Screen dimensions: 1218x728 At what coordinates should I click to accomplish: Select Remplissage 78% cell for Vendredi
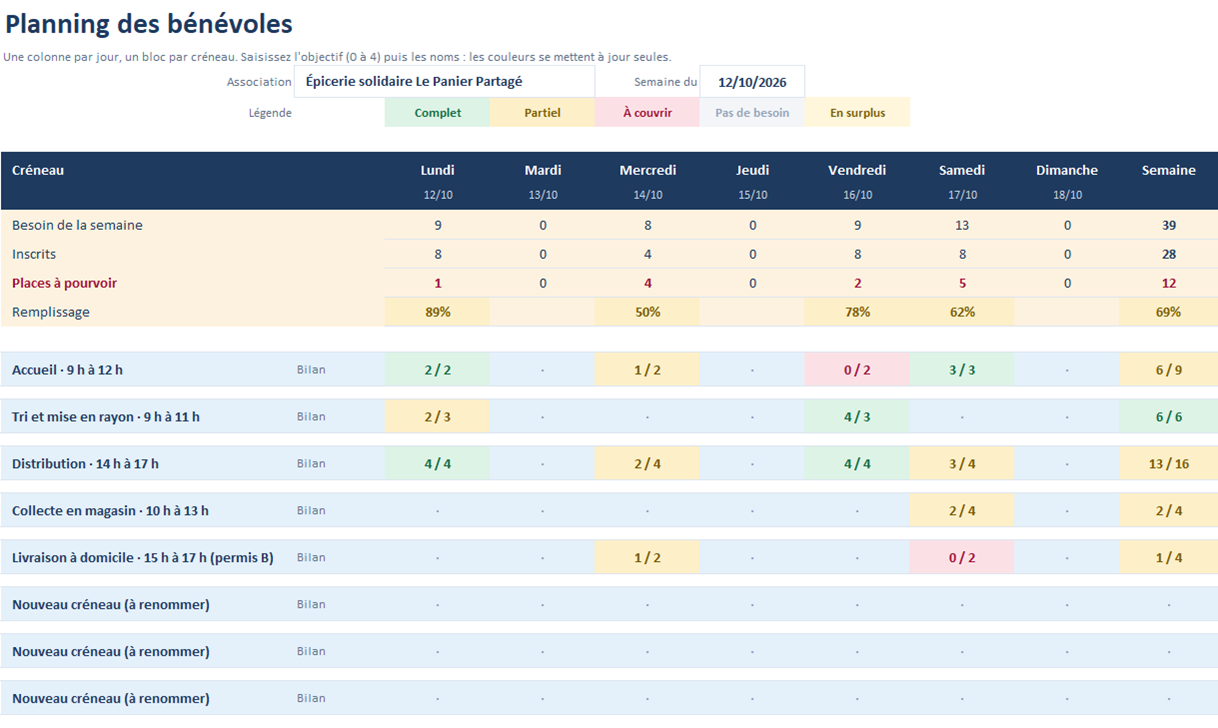coord(857,312)
